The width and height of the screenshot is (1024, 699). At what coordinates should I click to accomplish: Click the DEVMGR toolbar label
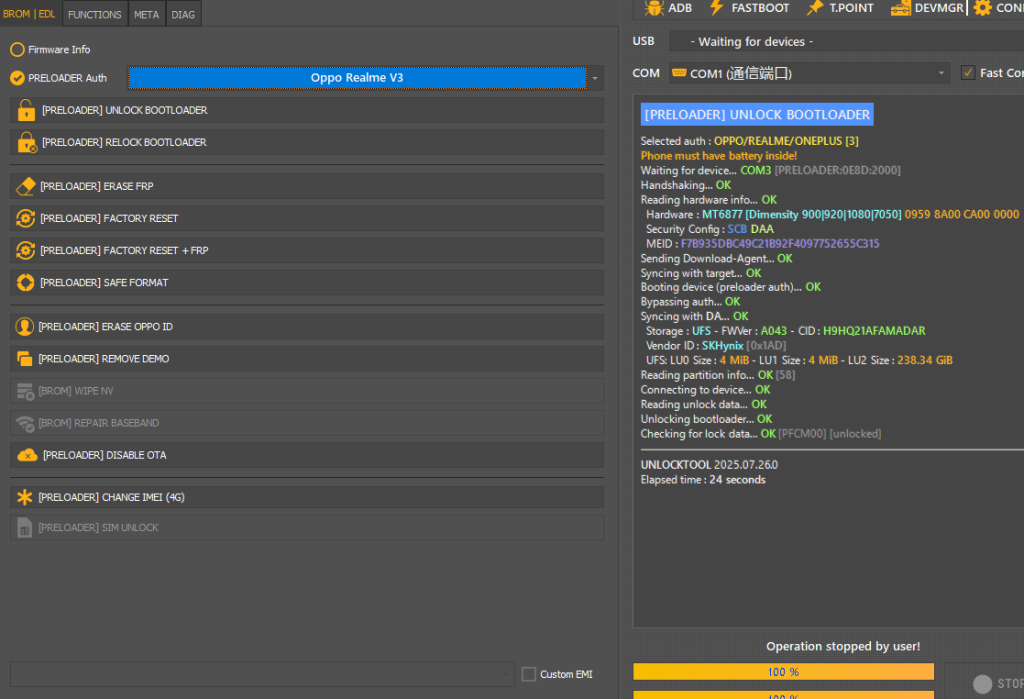coord(939,8)
